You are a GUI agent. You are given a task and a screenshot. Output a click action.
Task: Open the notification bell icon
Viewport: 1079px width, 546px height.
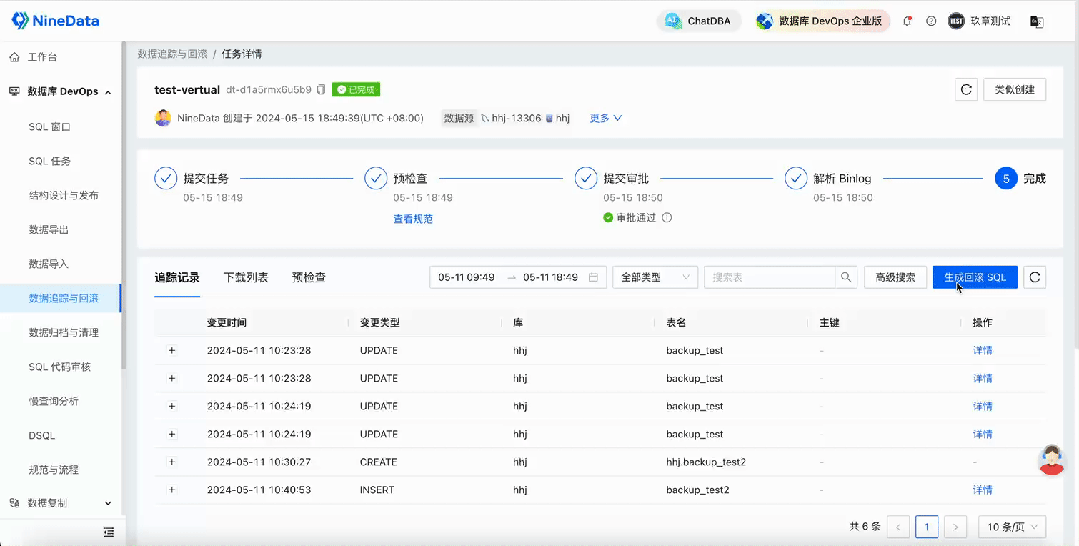coord(908,21)
